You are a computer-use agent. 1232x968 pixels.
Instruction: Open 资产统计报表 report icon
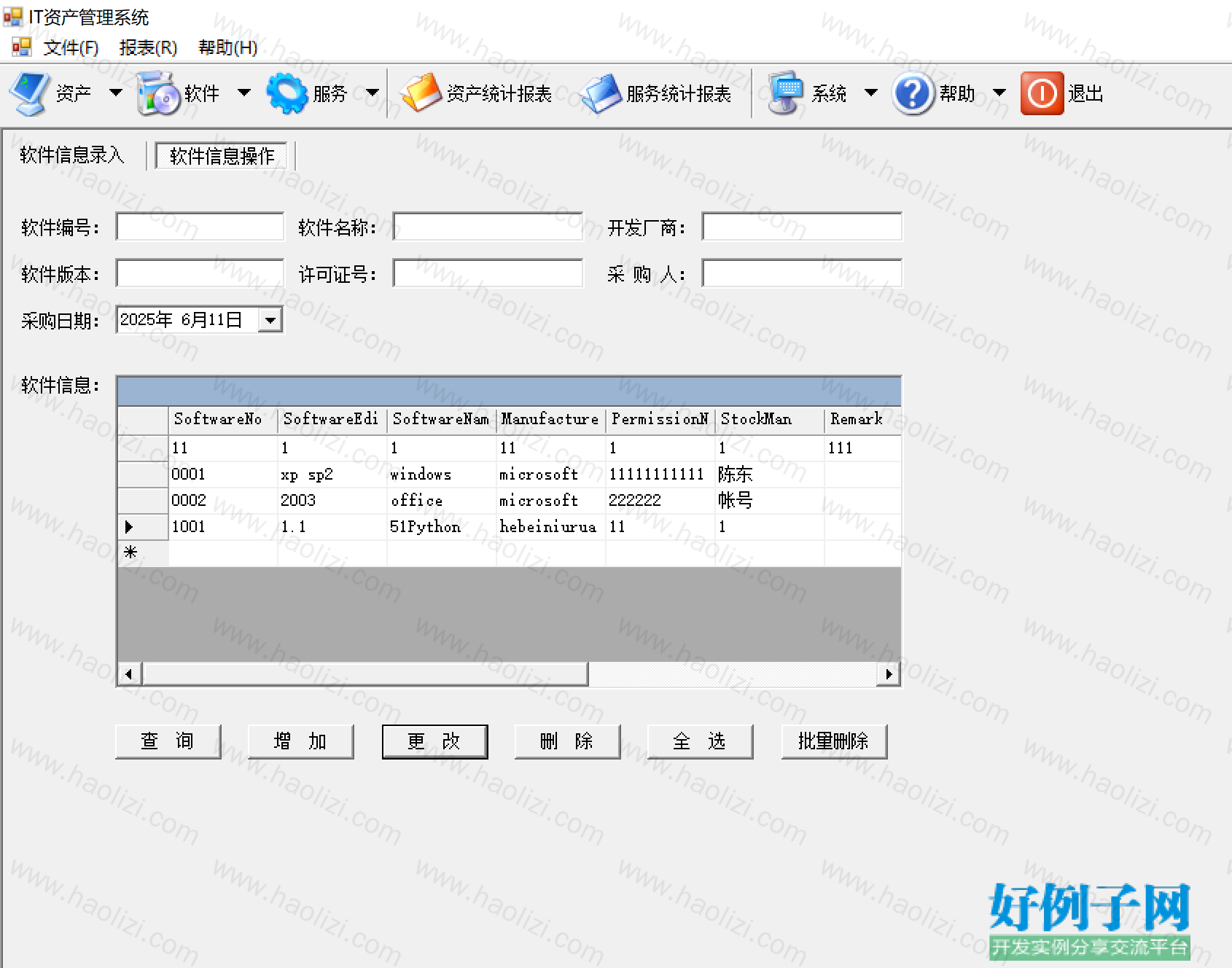421,93
